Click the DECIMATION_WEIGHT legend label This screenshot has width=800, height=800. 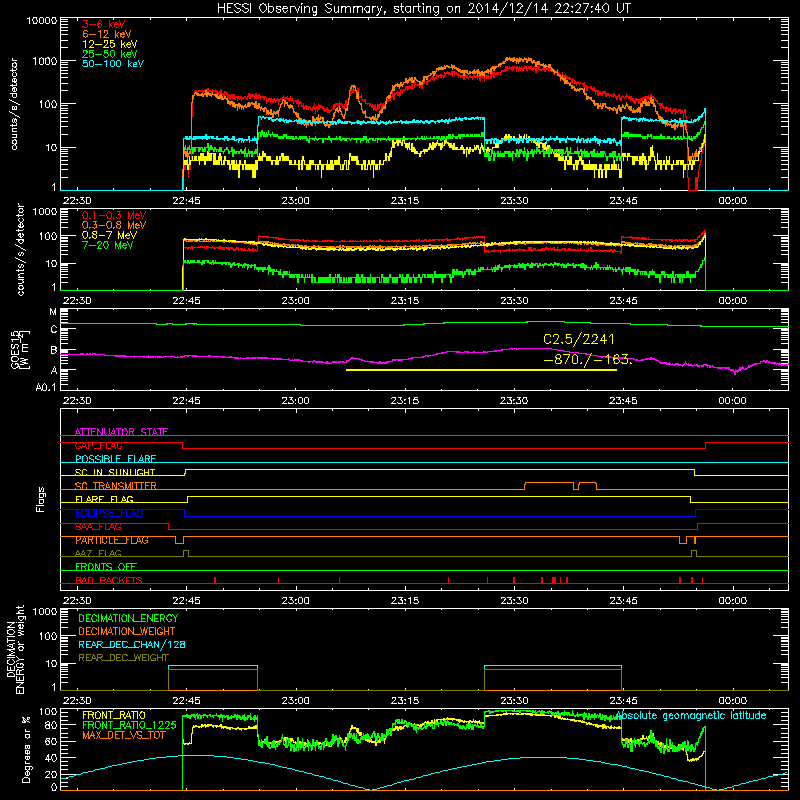click(127, 631)
